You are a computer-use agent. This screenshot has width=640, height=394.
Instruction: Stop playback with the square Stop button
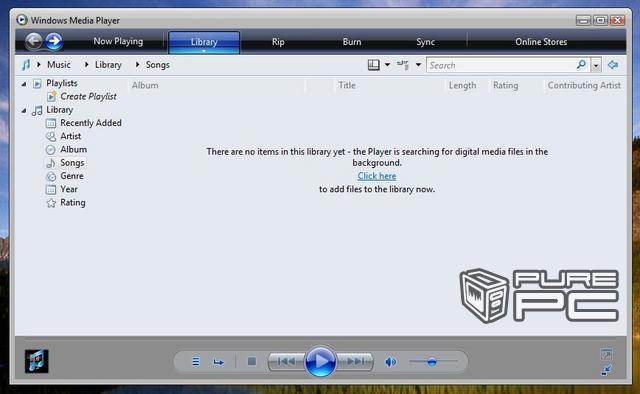[x=252, y=361]
